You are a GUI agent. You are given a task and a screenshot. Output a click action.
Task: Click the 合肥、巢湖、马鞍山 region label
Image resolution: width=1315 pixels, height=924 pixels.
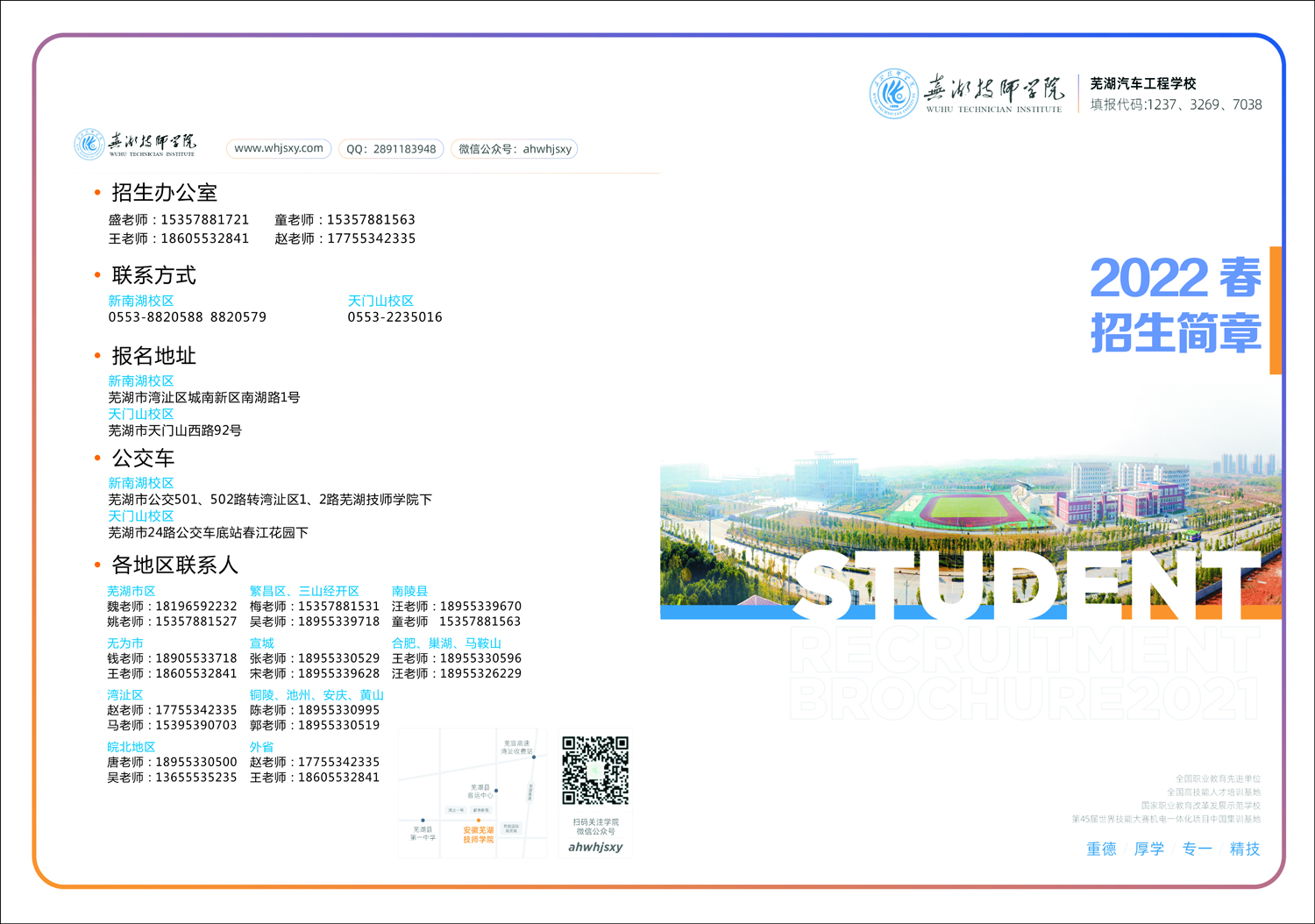point(446,643)
